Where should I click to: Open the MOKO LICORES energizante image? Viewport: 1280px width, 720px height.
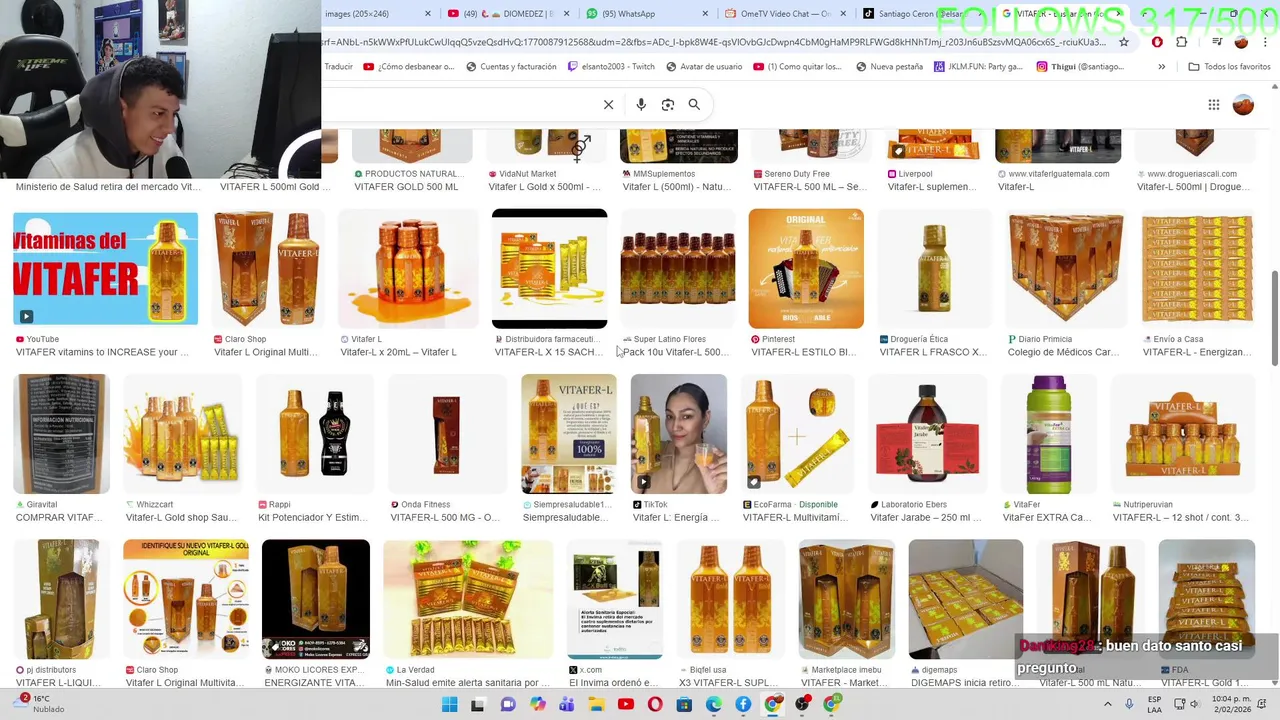[316, 599]
